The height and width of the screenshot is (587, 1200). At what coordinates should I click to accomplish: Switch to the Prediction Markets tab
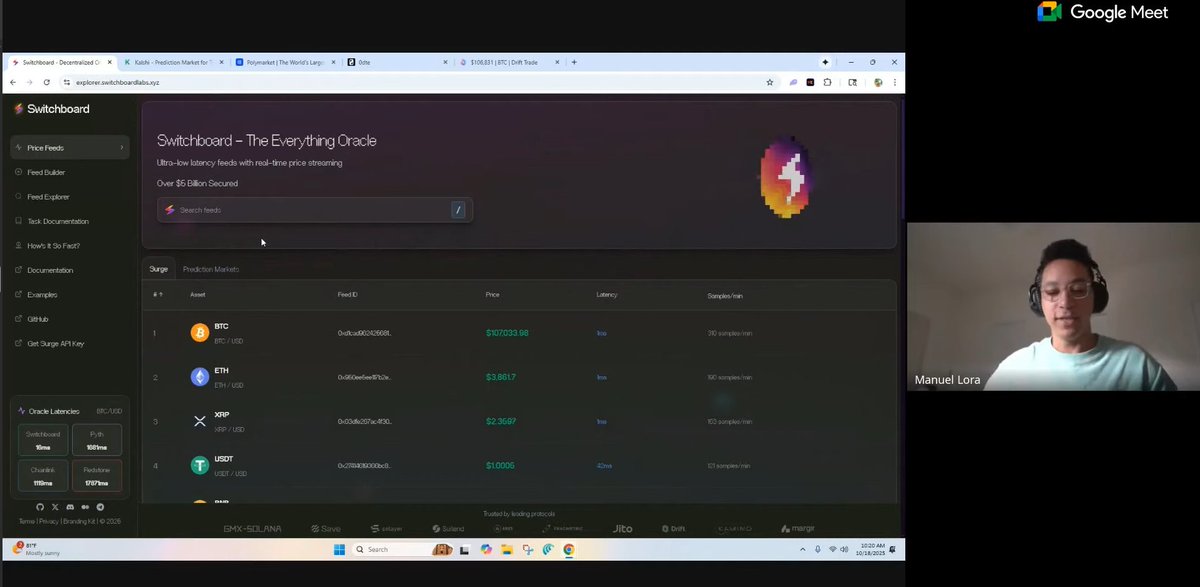pos(211,269)
